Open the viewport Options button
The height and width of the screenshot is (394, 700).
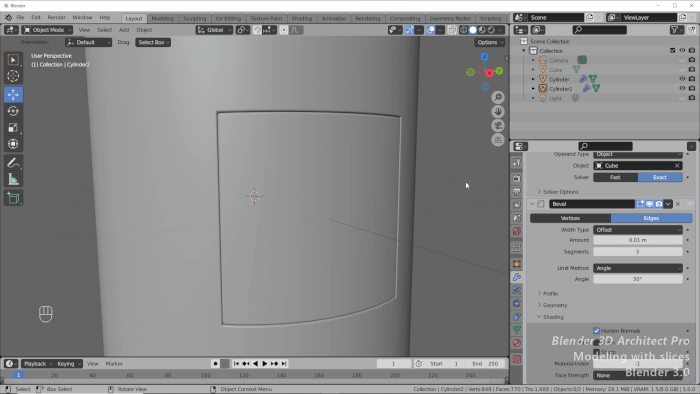click(490, 42)
